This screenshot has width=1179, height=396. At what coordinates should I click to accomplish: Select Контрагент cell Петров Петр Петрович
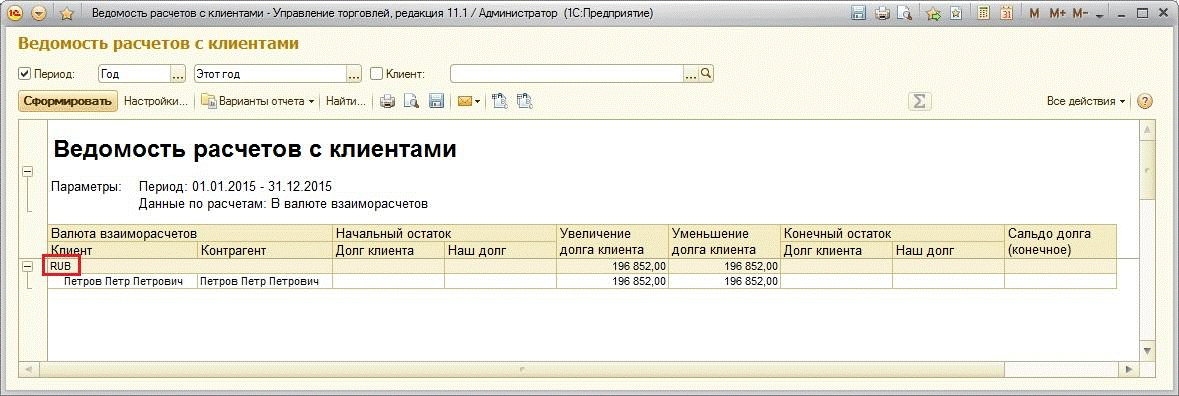(264, 281)
